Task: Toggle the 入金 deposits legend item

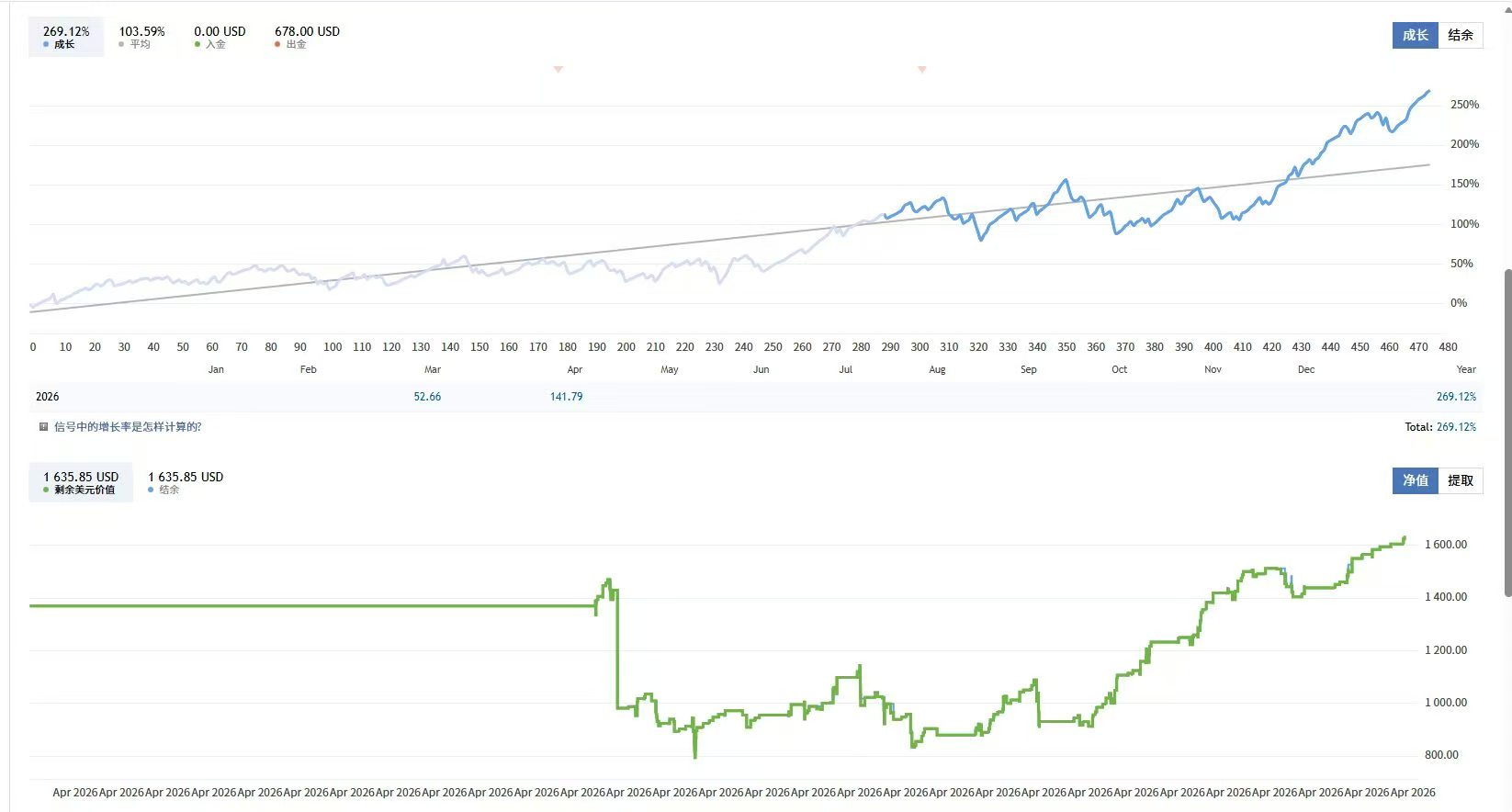Action: 220,37
